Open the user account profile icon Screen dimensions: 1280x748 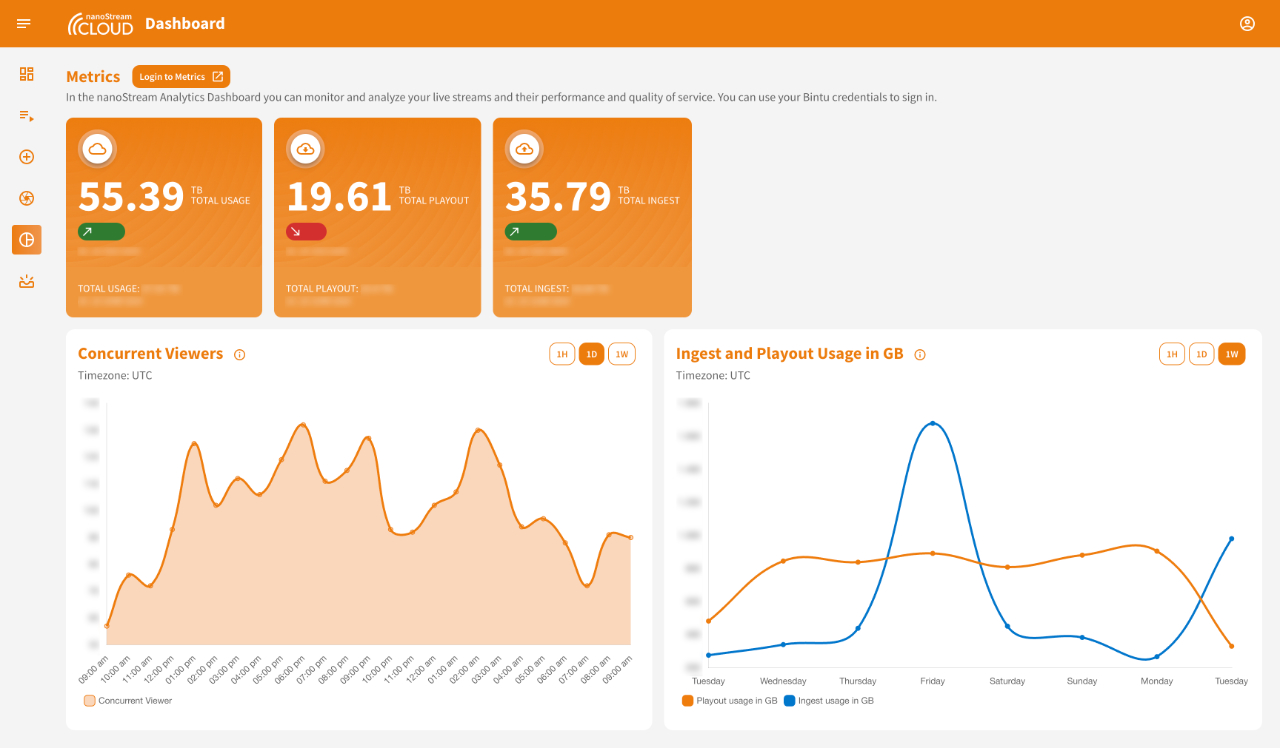point(1247,23)
